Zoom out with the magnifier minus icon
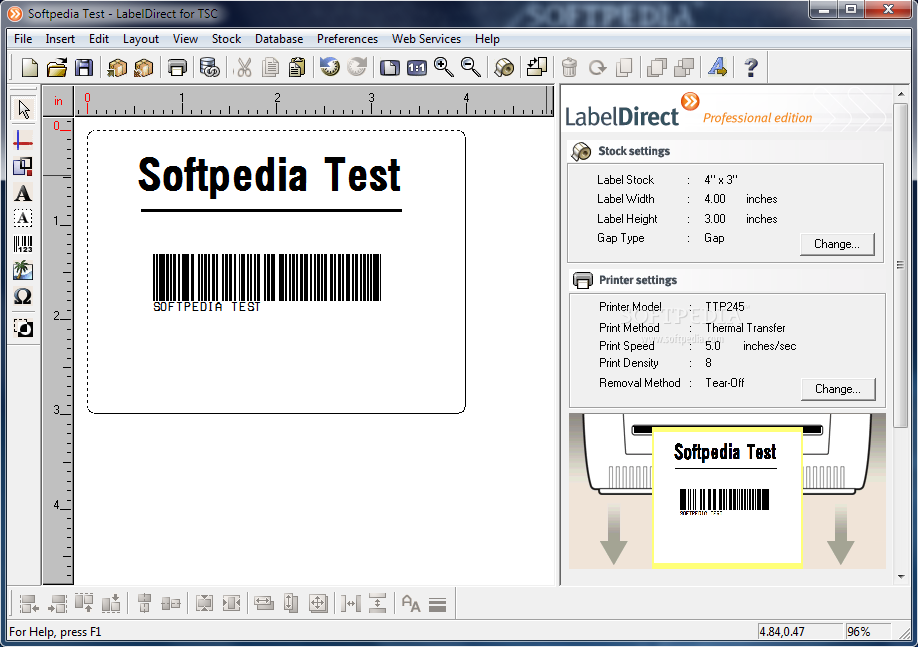 (471, 67)
